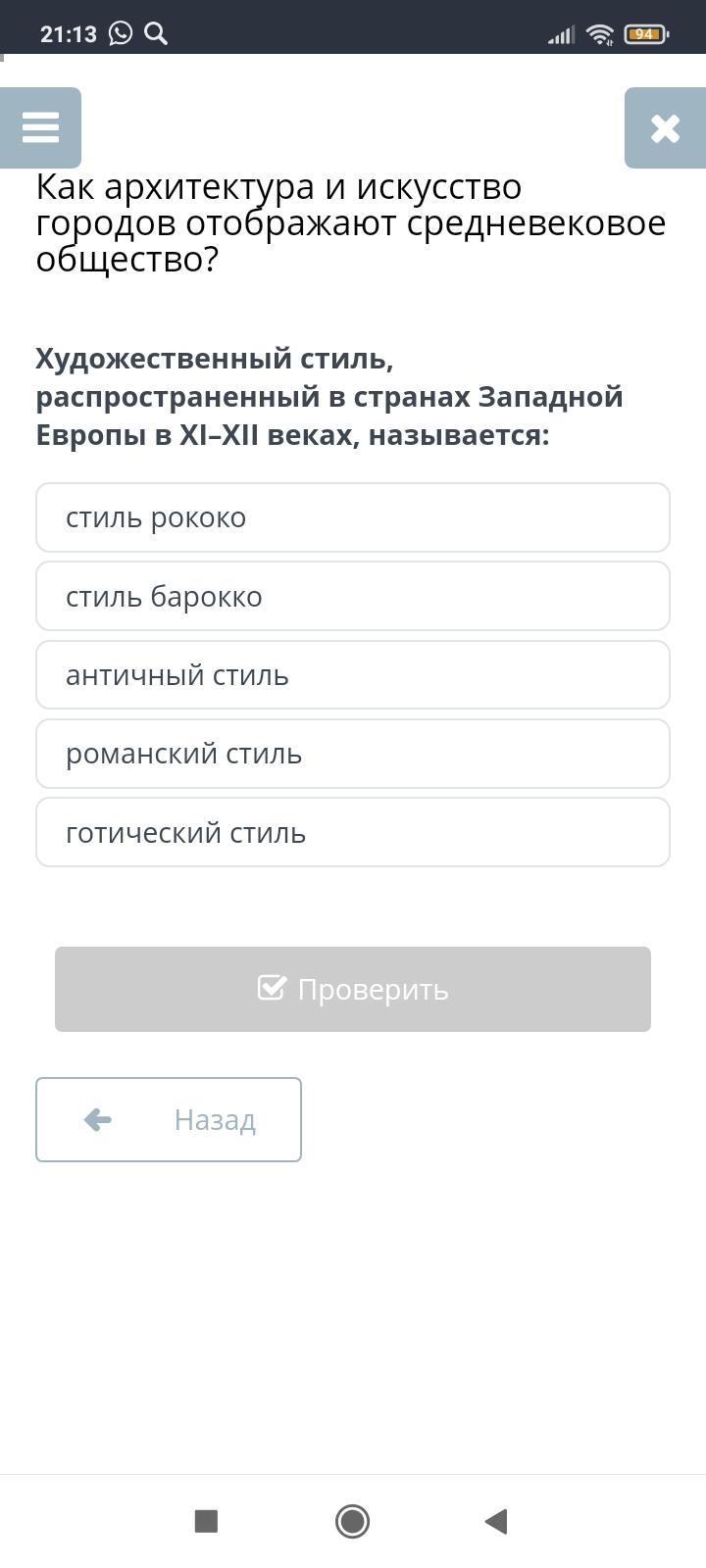Tap battery indicator showing 94
The width and height of the screenshot is (706, 1568).
pyautogui.click(x=645, y=34)
